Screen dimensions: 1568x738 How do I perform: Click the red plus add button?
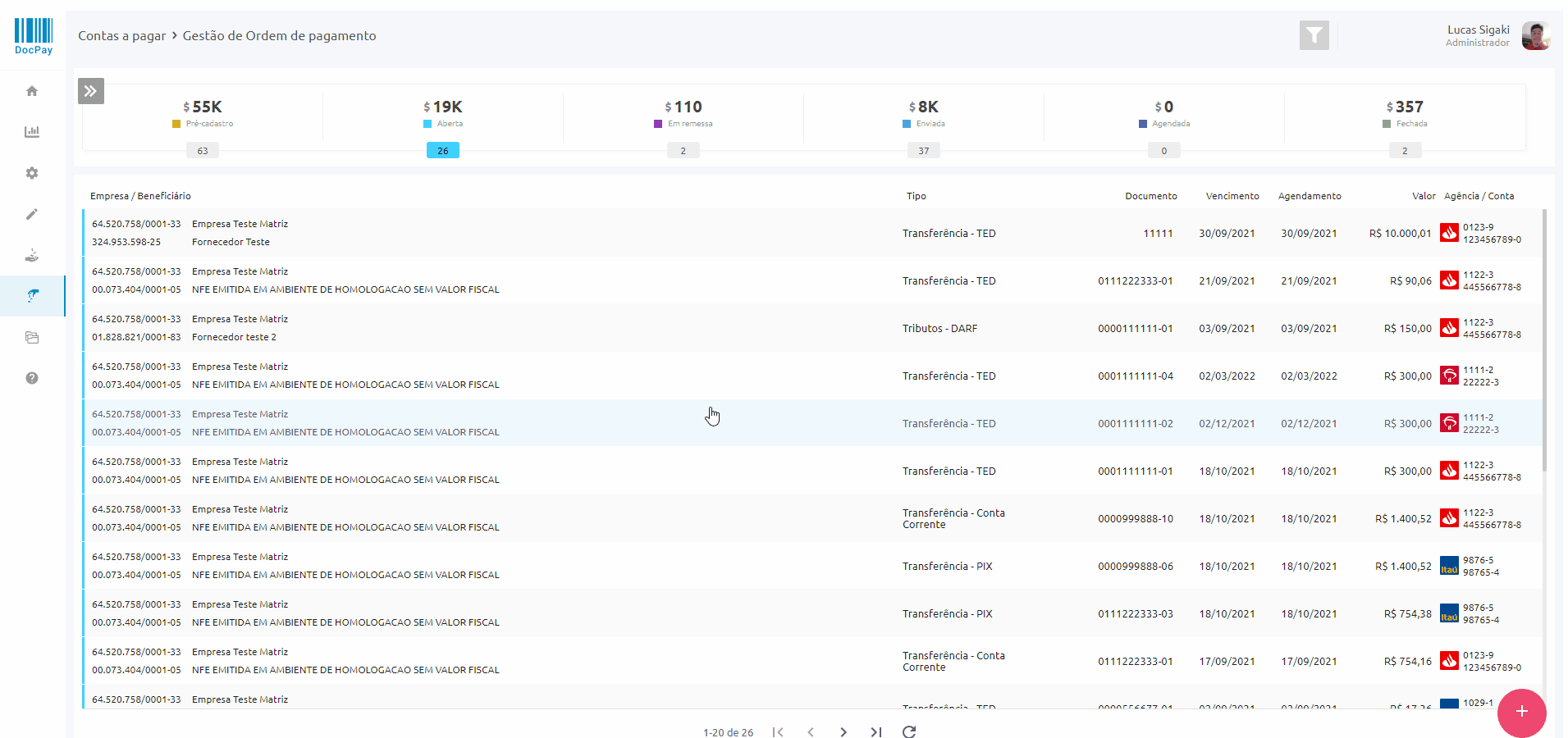coord(1521,712)
